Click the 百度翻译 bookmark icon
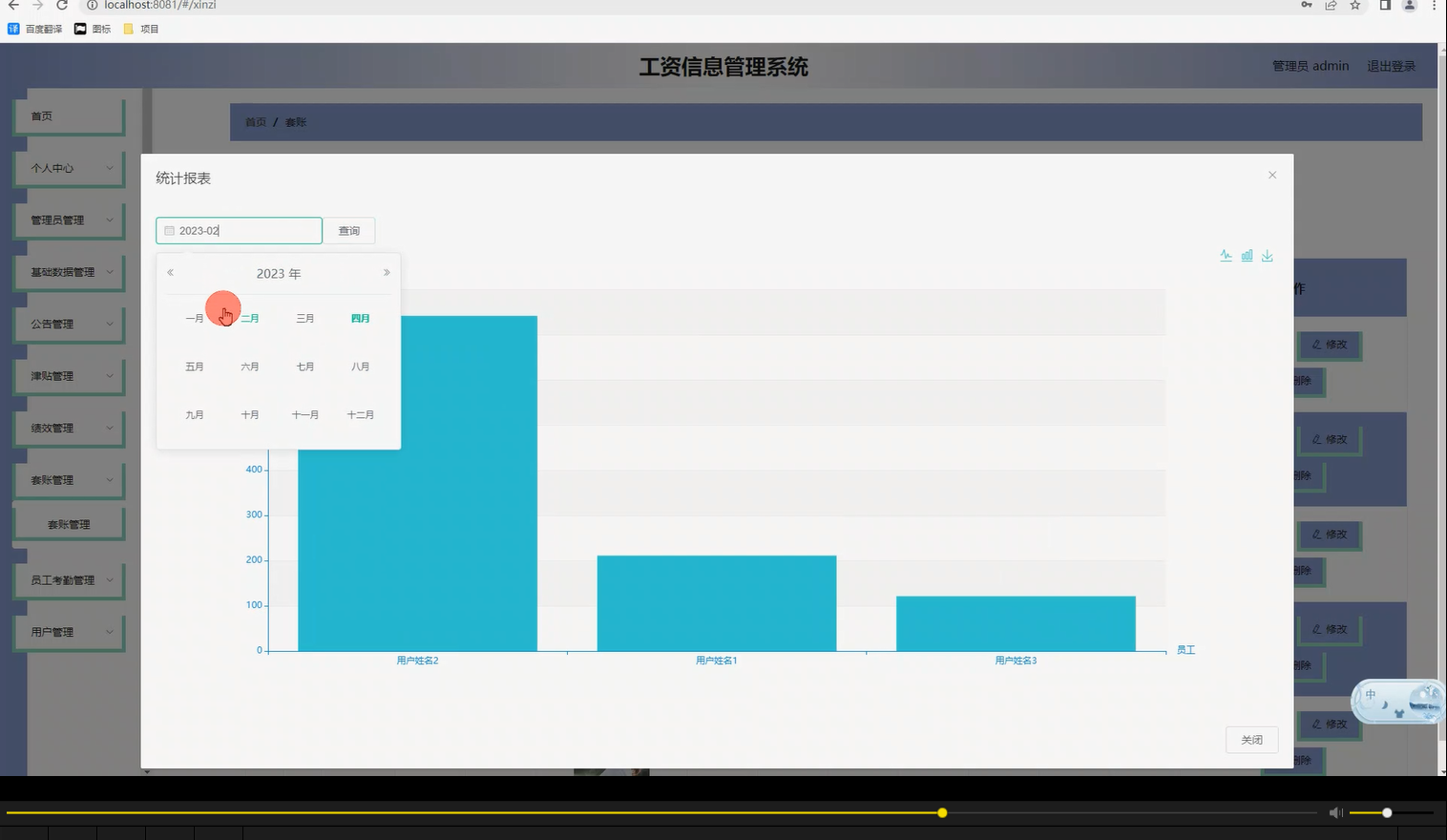This screenshot has height=840, width=1447. 13,29
